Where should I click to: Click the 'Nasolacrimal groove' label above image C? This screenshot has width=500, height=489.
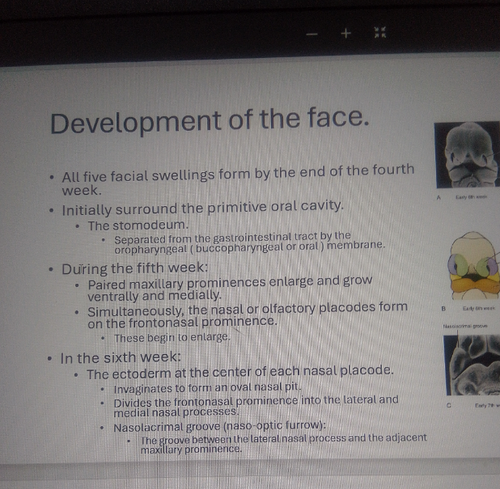tap(465, 326)
